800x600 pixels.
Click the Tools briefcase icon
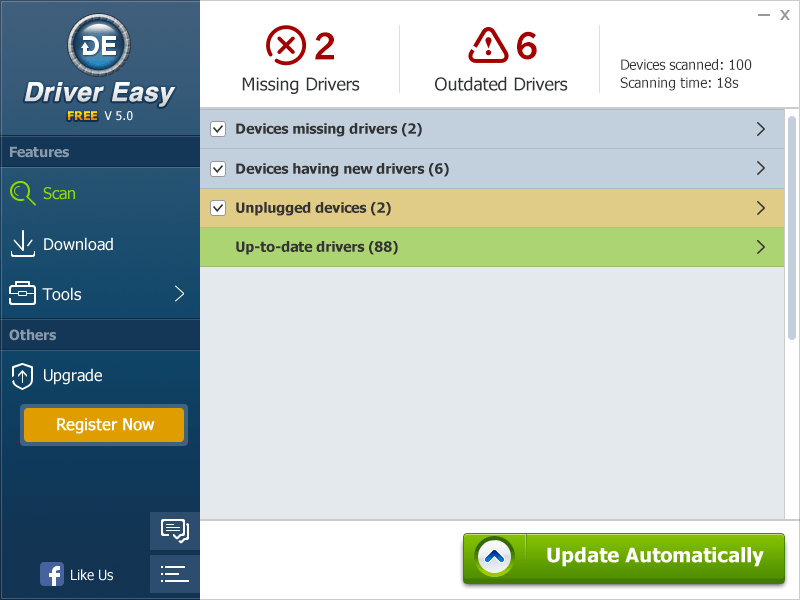click(22, 294)
